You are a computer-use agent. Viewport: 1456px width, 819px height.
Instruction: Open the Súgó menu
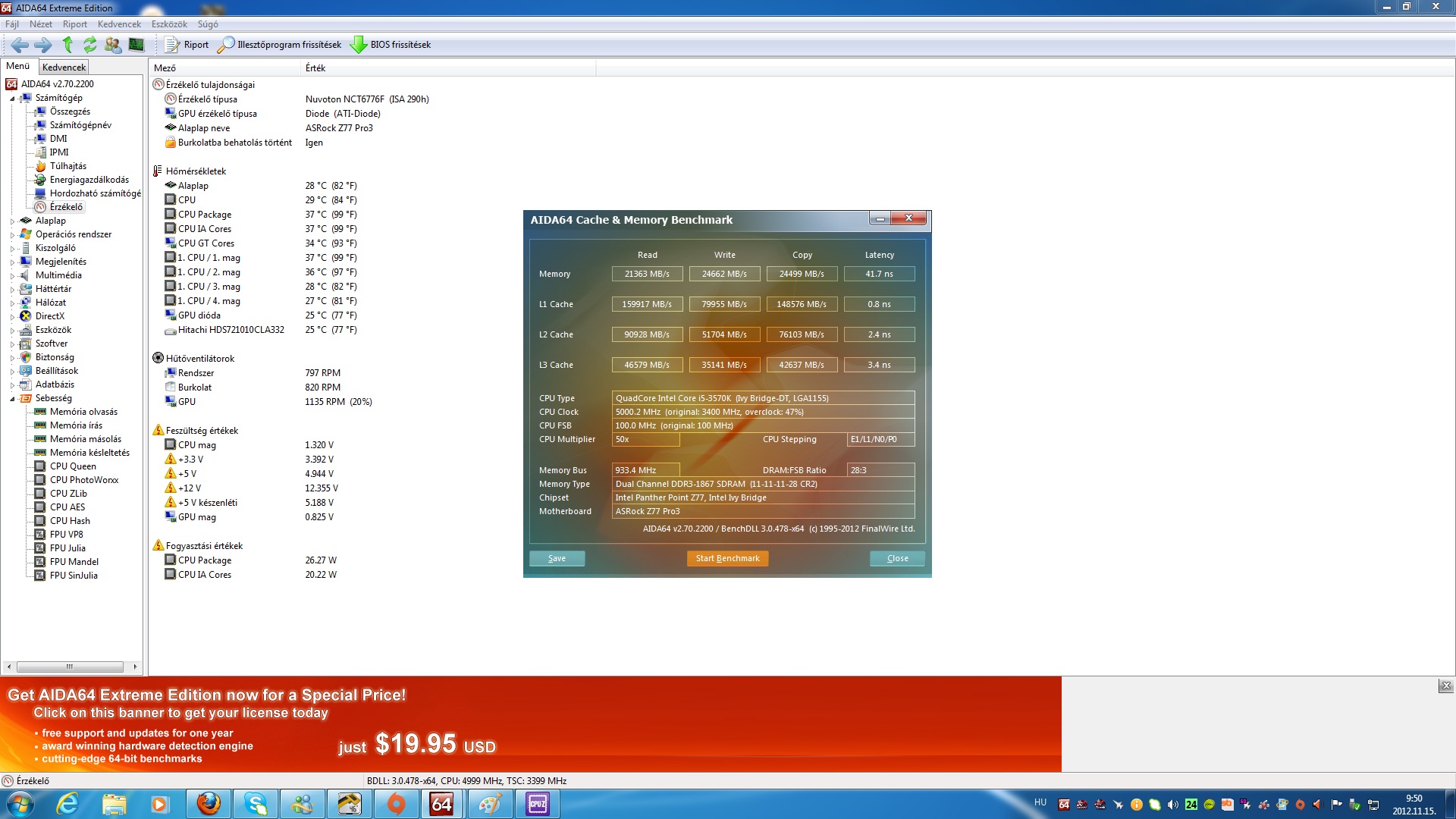pos(208,24)
